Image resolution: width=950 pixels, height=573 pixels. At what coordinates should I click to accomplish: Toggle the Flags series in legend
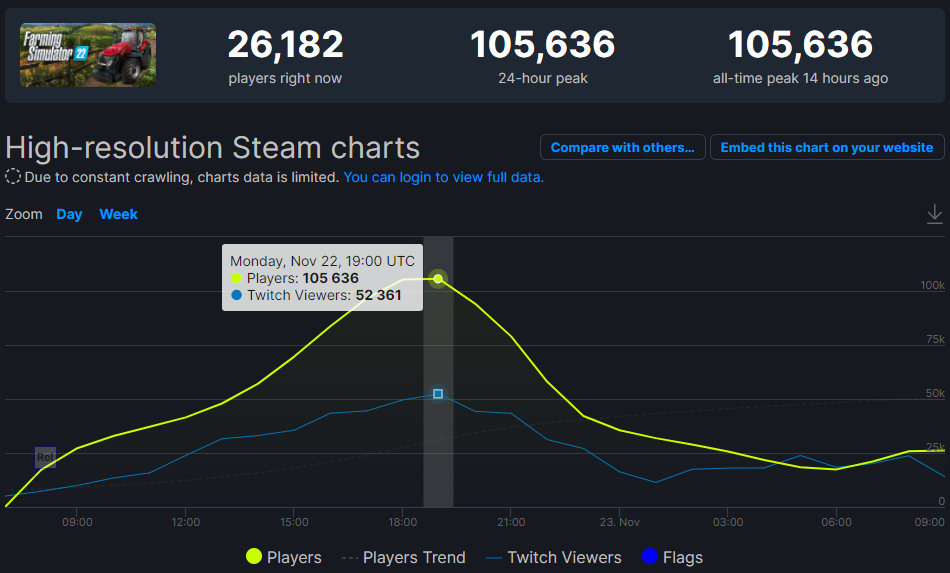click(x=671, y=557)
